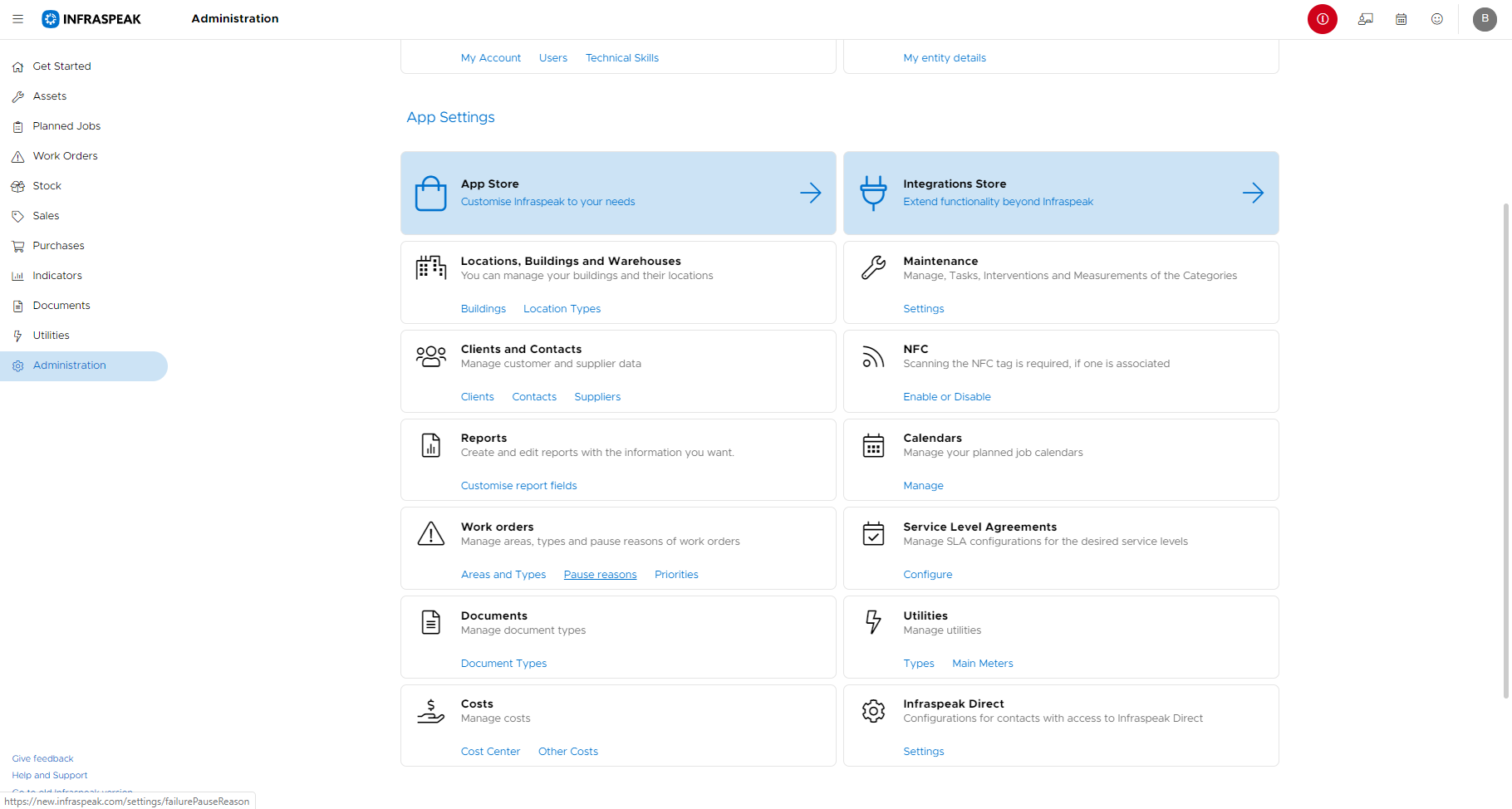Click the Integrations Store arrow
Viewport: 1512px width, 809px height.
click(x=1253, y=193)
